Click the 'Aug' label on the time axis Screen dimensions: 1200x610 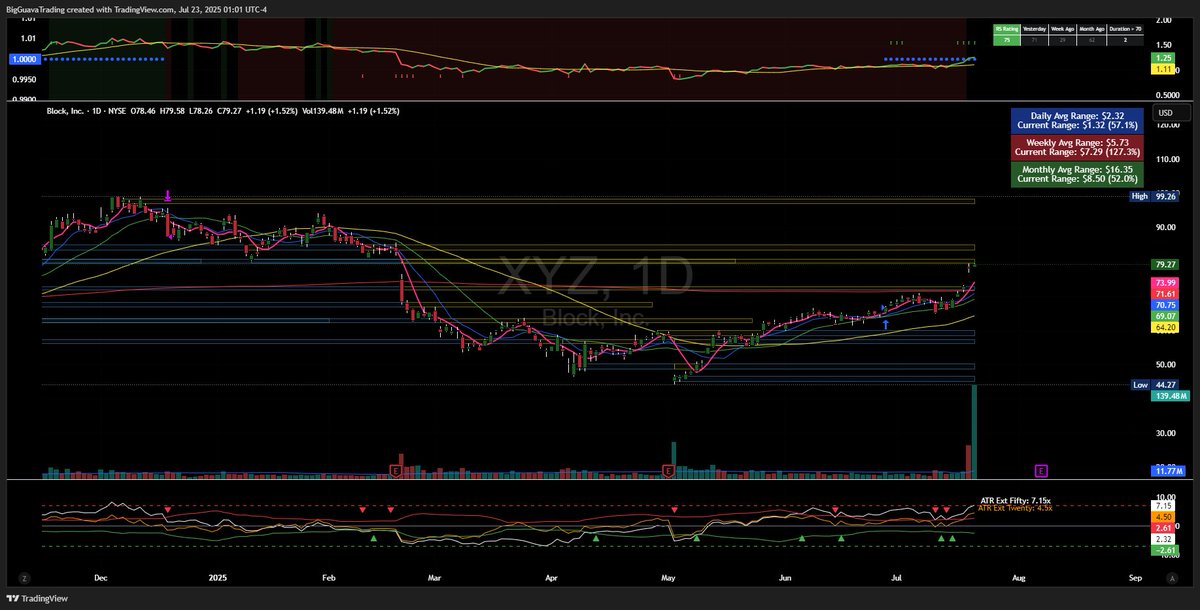pos(1019,577)
